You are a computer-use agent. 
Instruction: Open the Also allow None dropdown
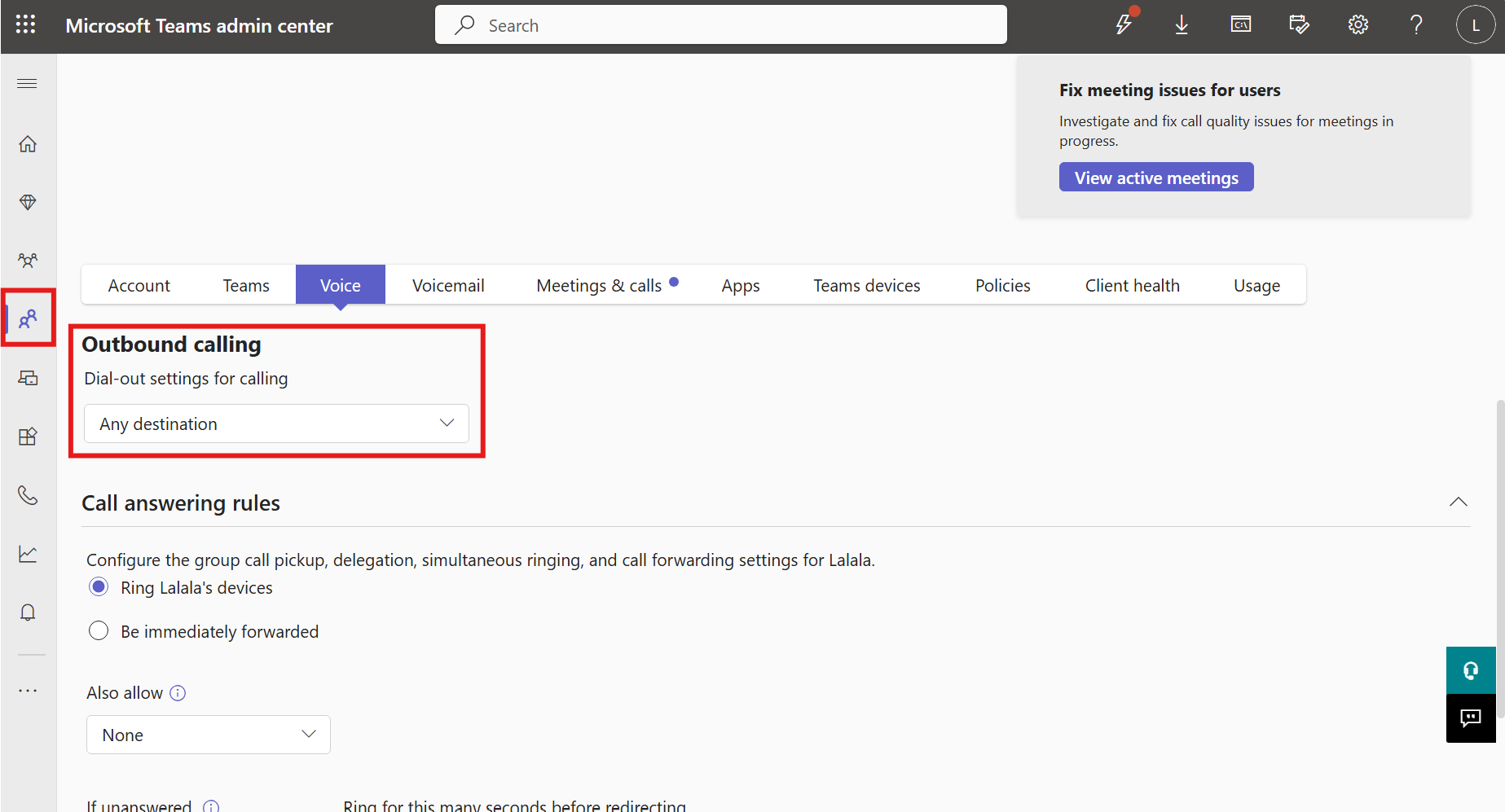click(209, 735)
